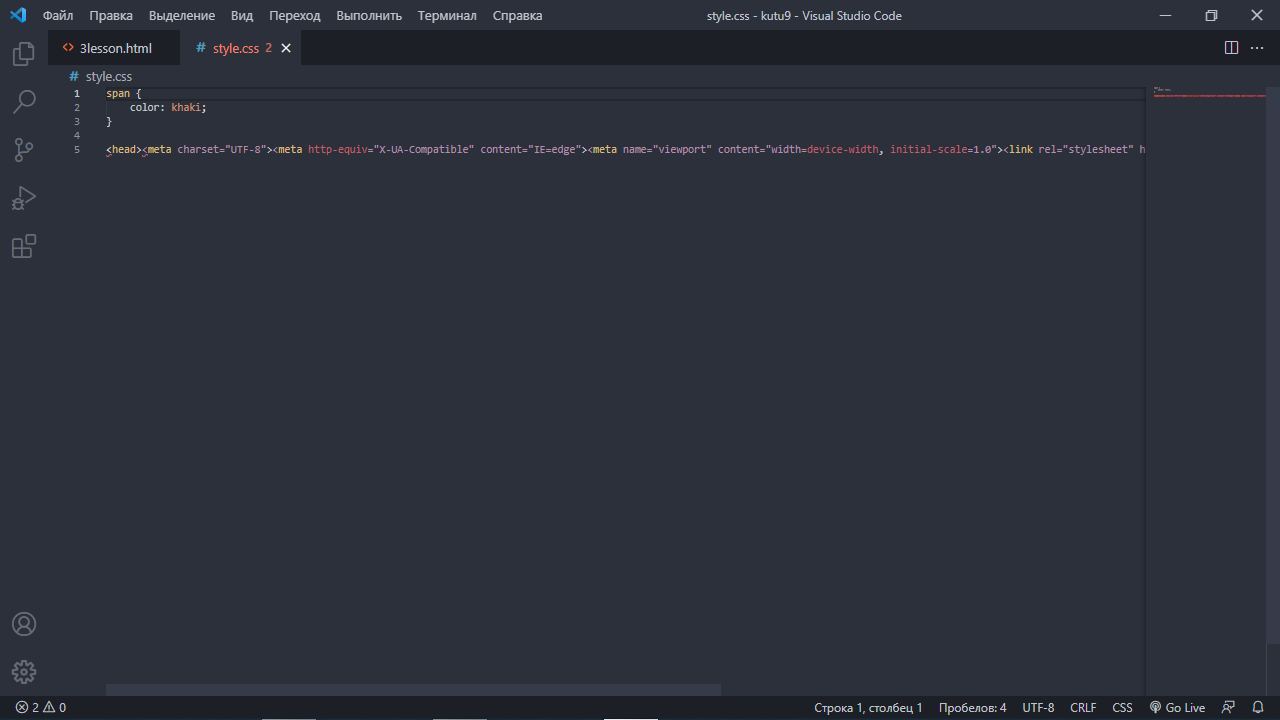Open the Search view in activity bar

pyautogui.click(x=24, y=102)
